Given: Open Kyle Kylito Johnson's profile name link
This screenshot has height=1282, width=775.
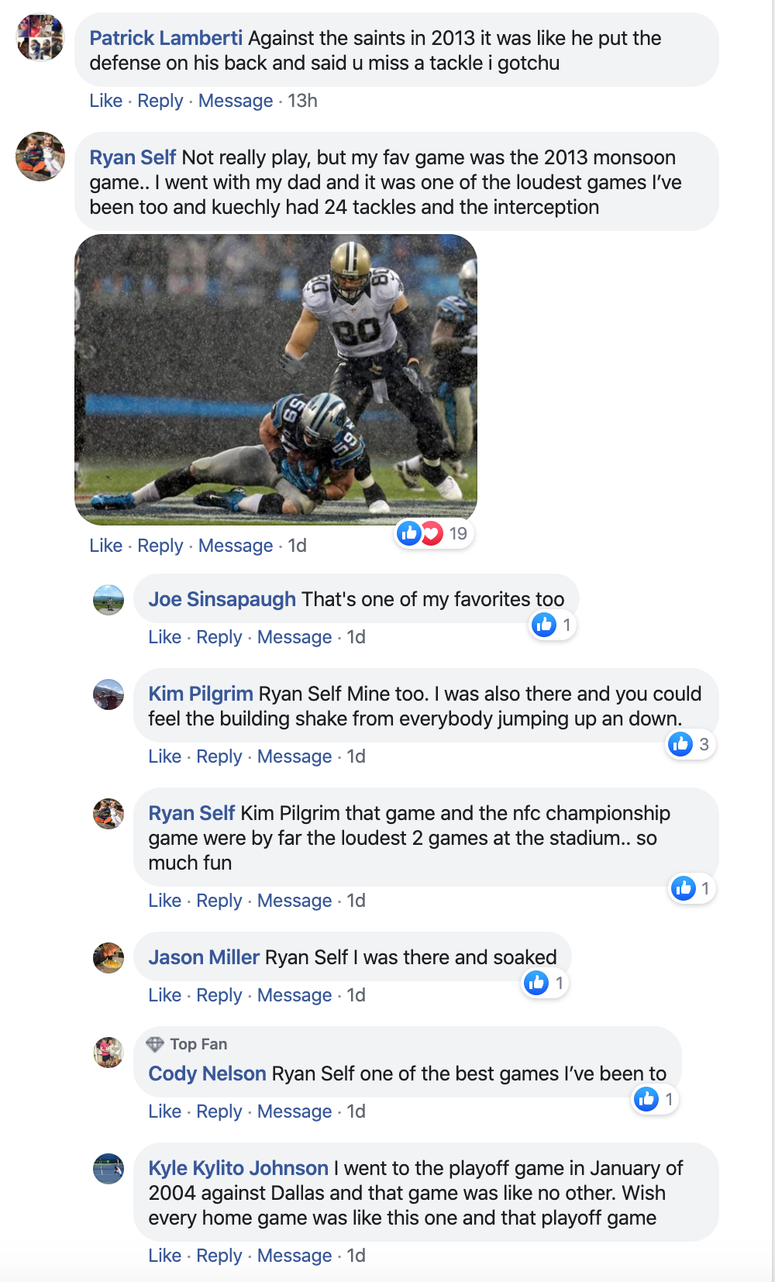Looking at the screenshot, I should [238, 1168].
